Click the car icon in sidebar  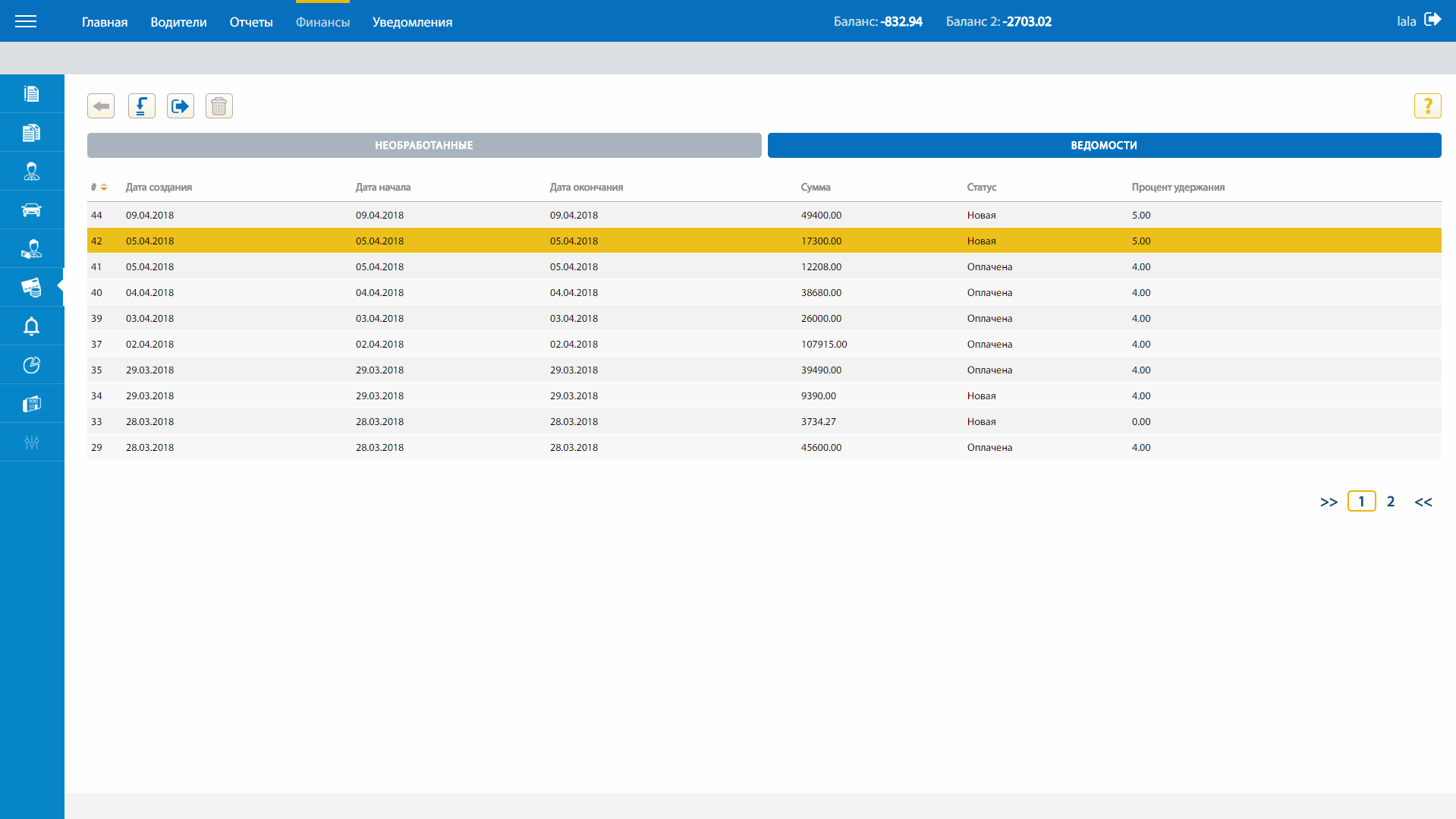point(32,210)
